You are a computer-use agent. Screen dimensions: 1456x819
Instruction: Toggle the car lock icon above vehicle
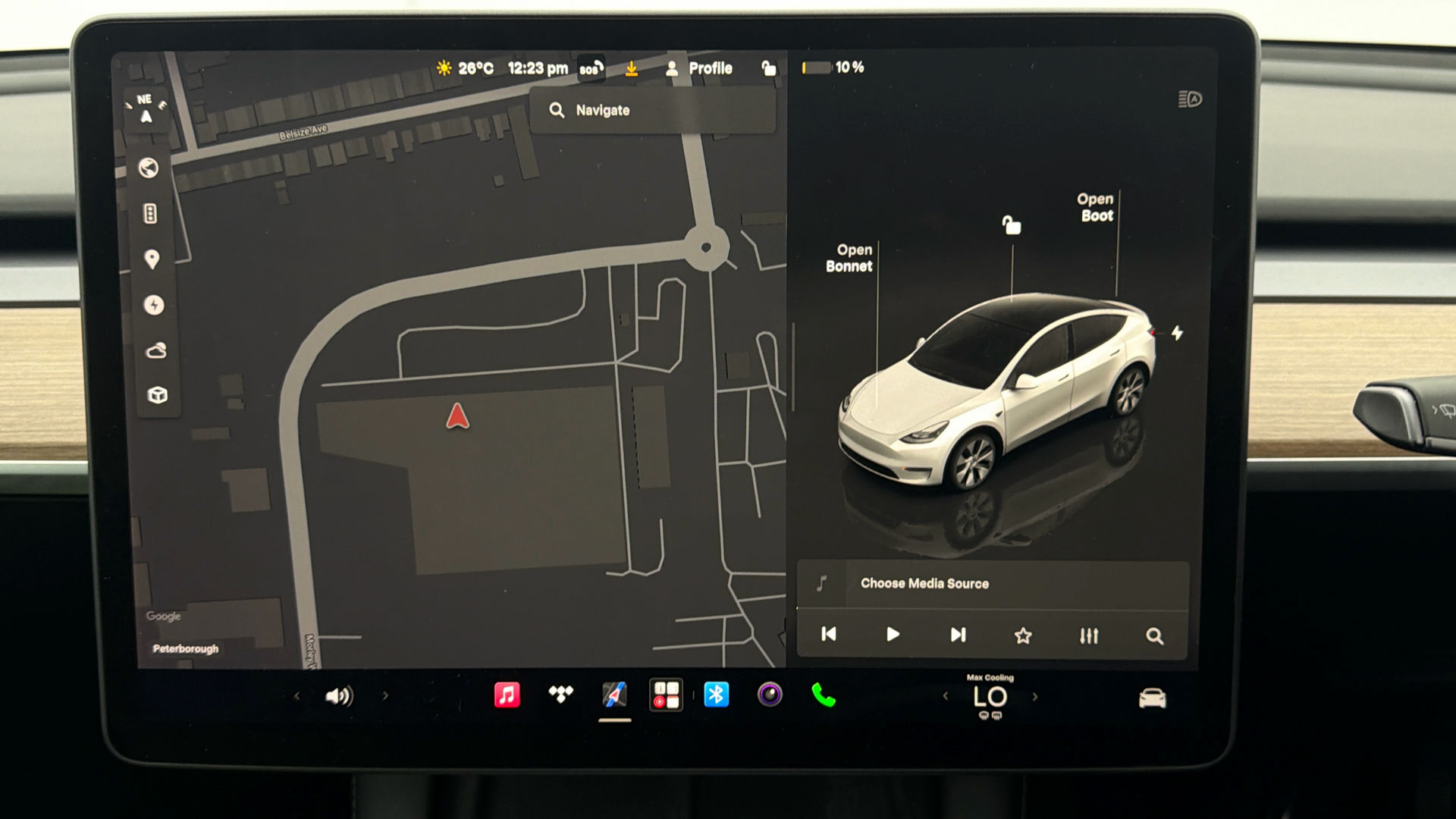pyautogui.click(x=1012, y=225)
